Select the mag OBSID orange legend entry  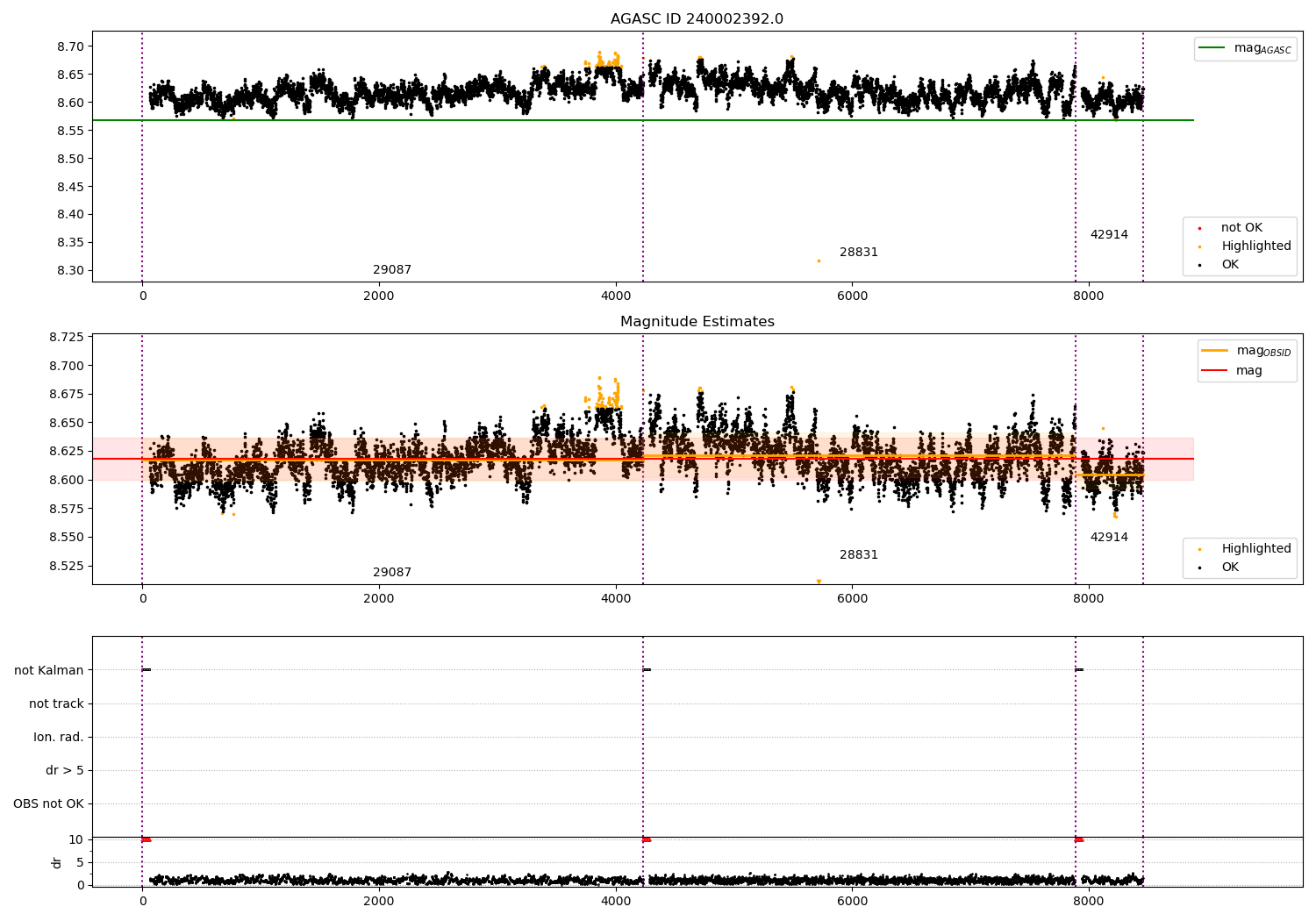click(1247, 351)
